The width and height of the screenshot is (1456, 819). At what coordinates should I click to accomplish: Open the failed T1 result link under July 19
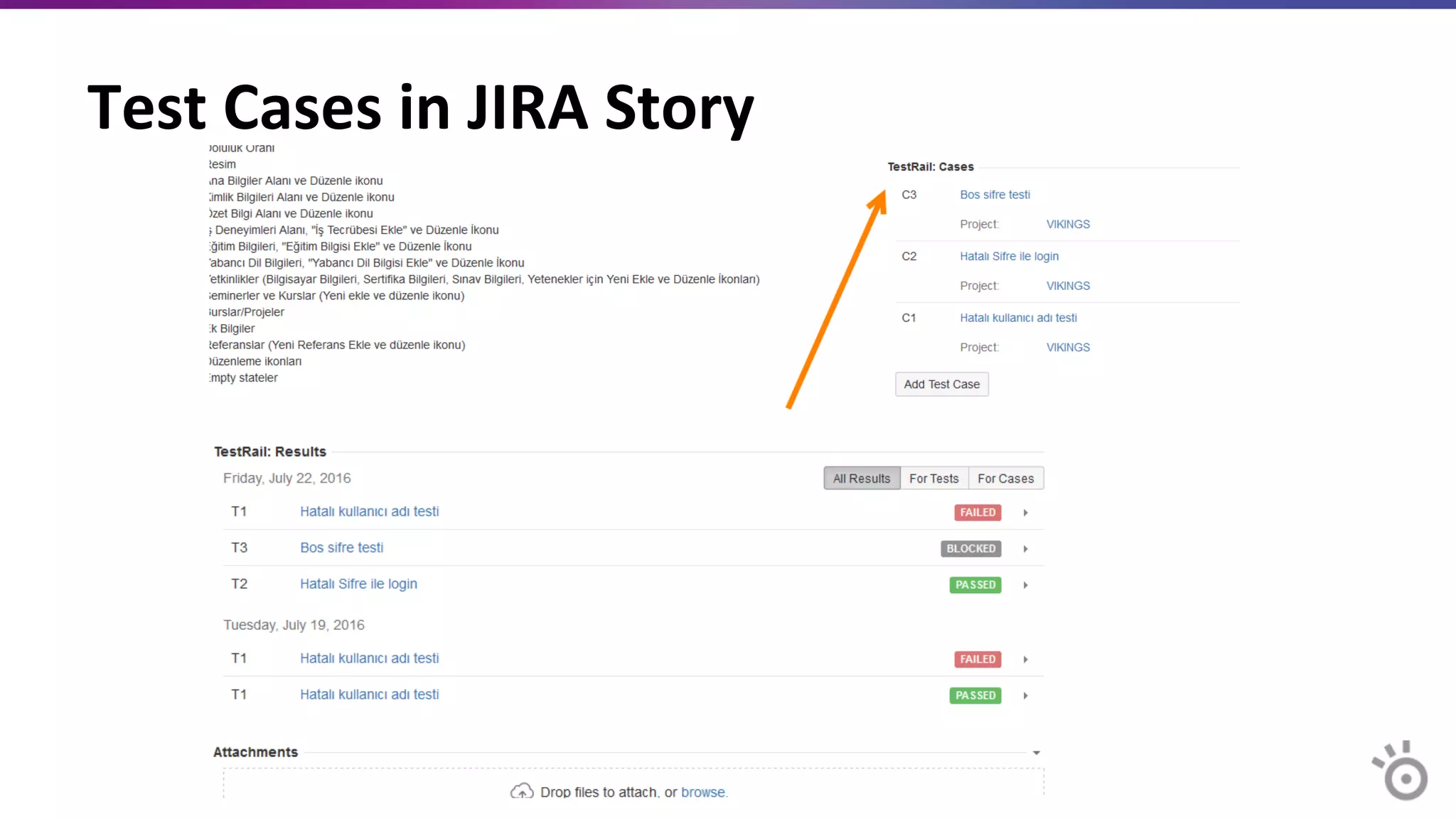[369, 658]
